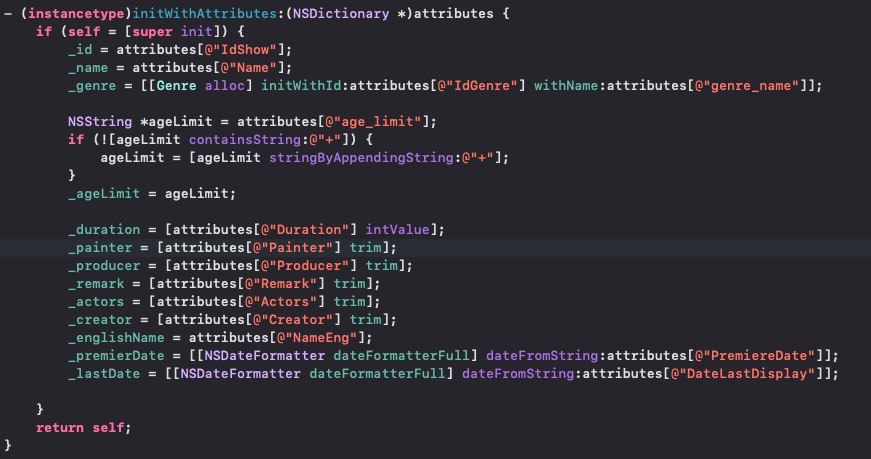Click the _name ivar

pyautogui.click(x=88, y=67)
